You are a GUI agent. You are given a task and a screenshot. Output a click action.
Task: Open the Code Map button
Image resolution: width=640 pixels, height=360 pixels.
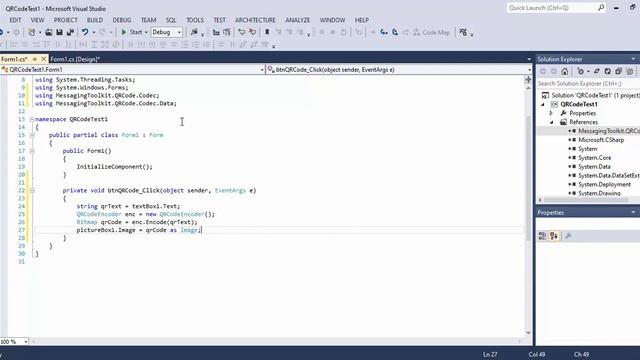pos(431,32)
